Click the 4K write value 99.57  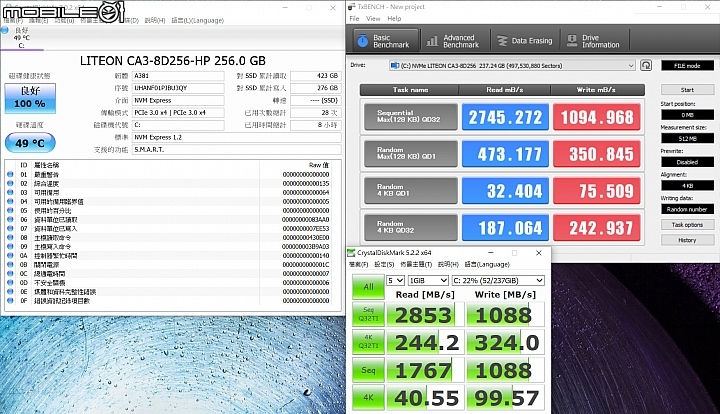pos(506,398)
